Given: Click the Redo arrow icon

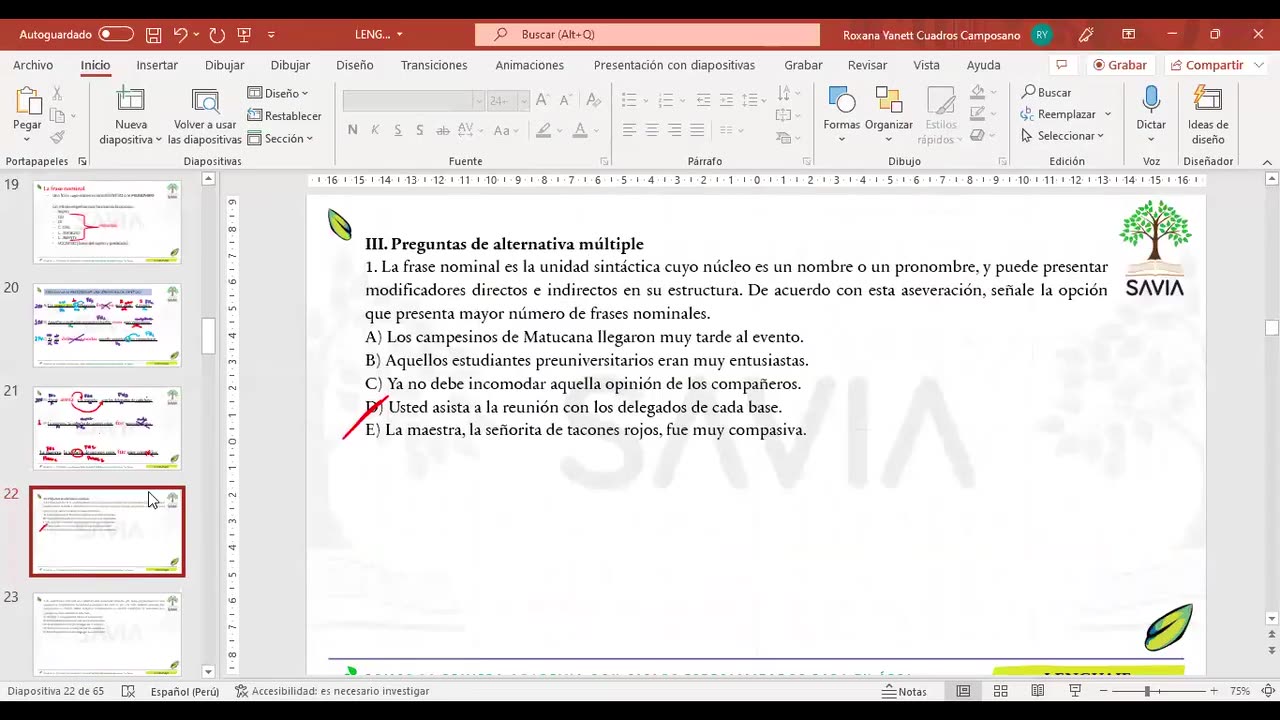Looking at the screenshot, I should pyautogui.click(x=217, y=34).
